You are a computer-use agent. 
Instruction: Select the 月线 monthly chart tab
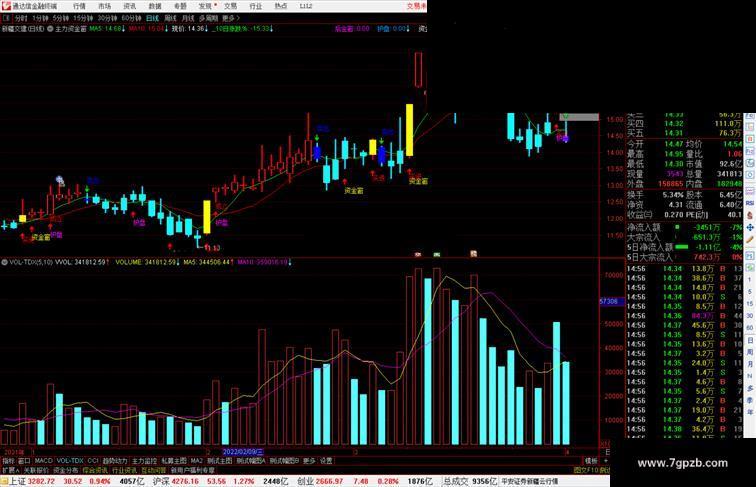[x=188, y=18]
